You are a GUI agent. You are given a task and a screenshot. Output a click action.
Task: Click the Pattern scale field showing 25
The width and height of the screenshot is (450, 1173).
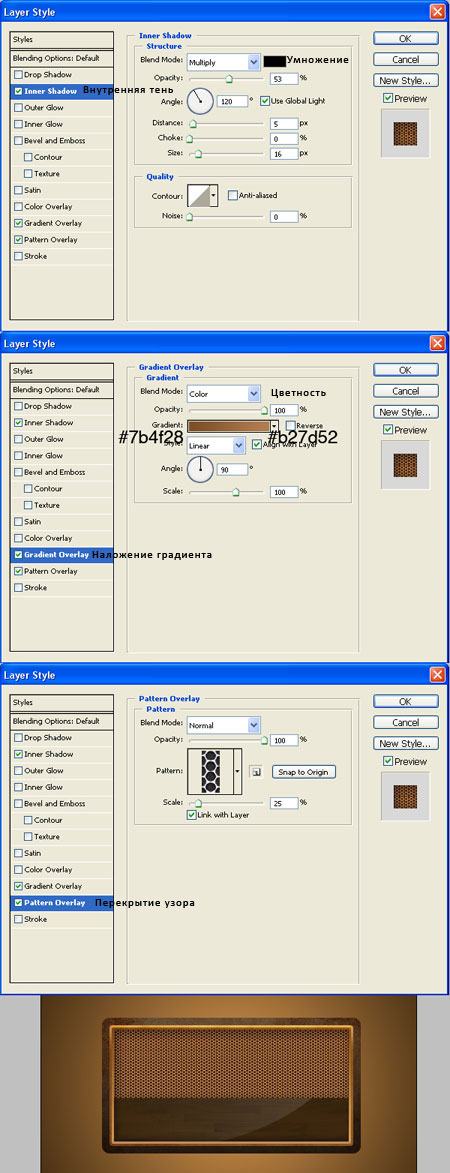pos(284,802)
